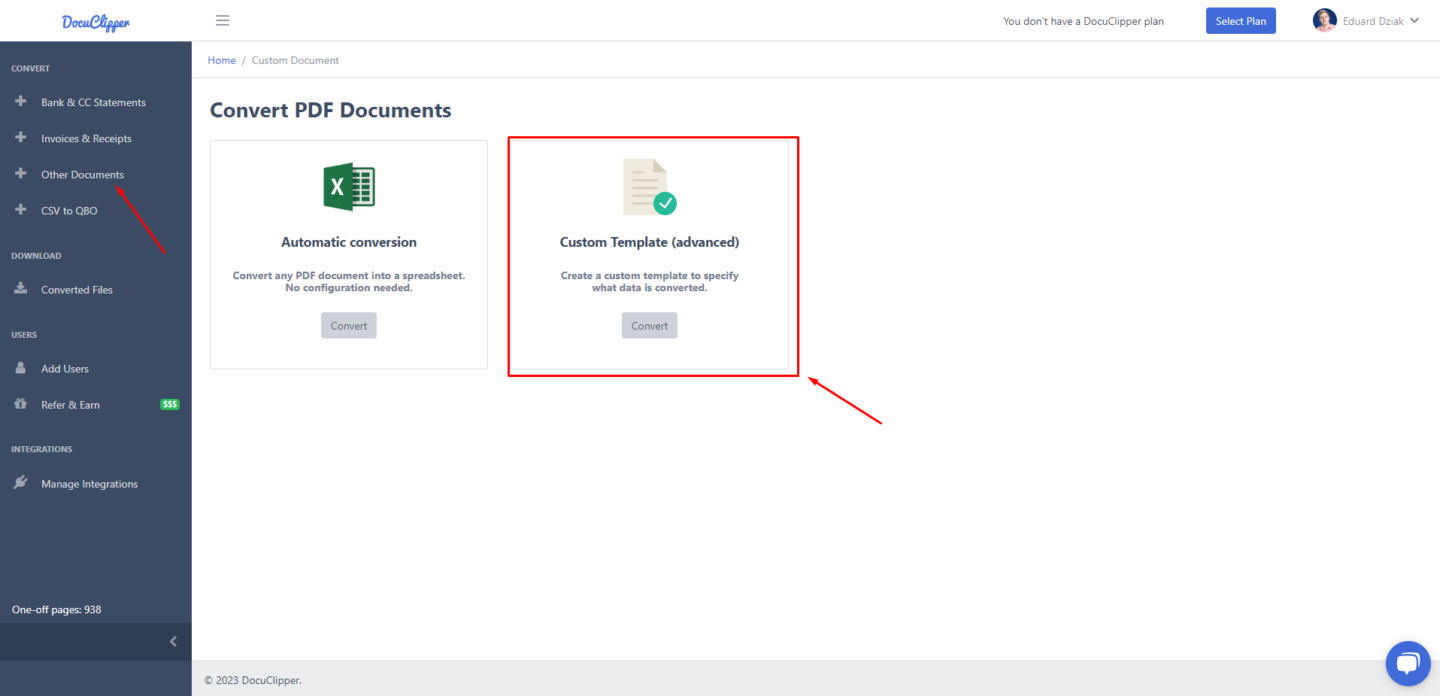This screenshot has height=696, width=1440.
Task: Follow the Home breadcrumb link
Action: pos(222,60)
